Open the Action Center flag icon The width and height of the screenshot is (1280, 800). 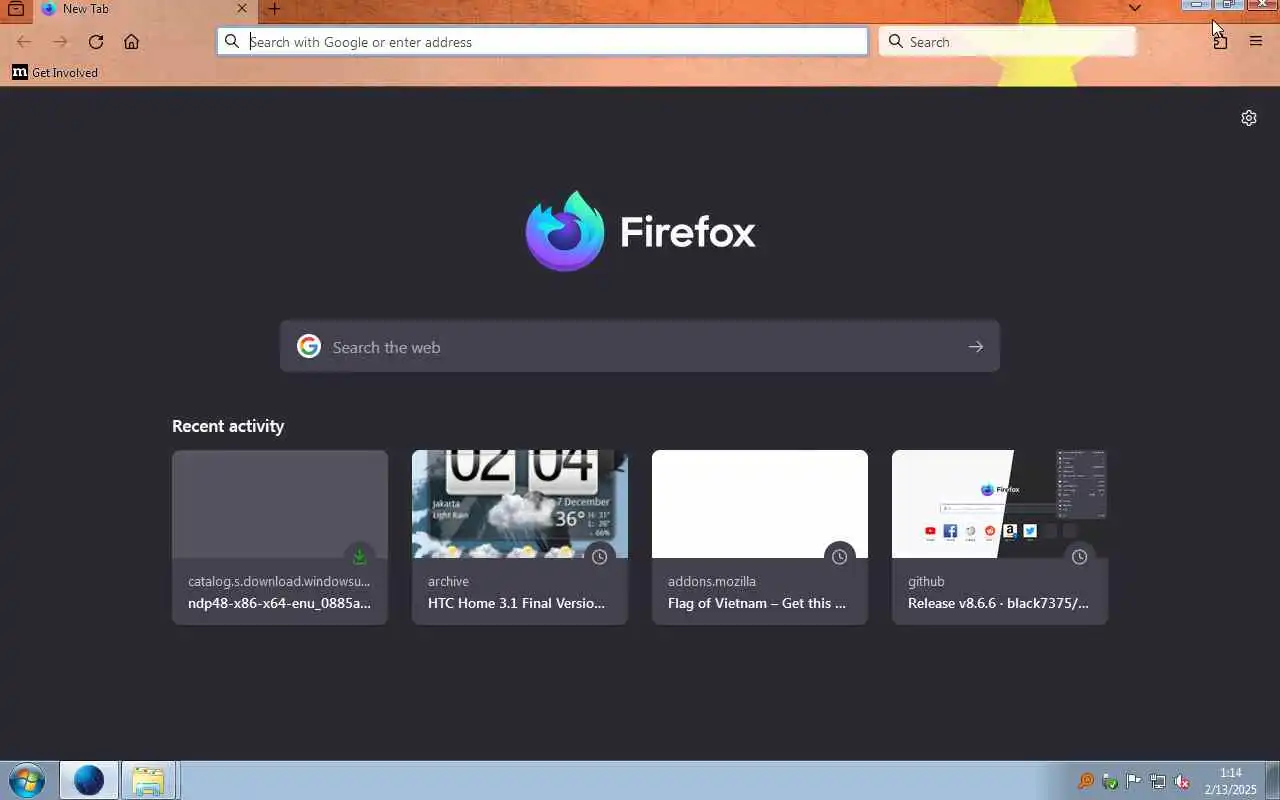click(x=1133, y=781)
